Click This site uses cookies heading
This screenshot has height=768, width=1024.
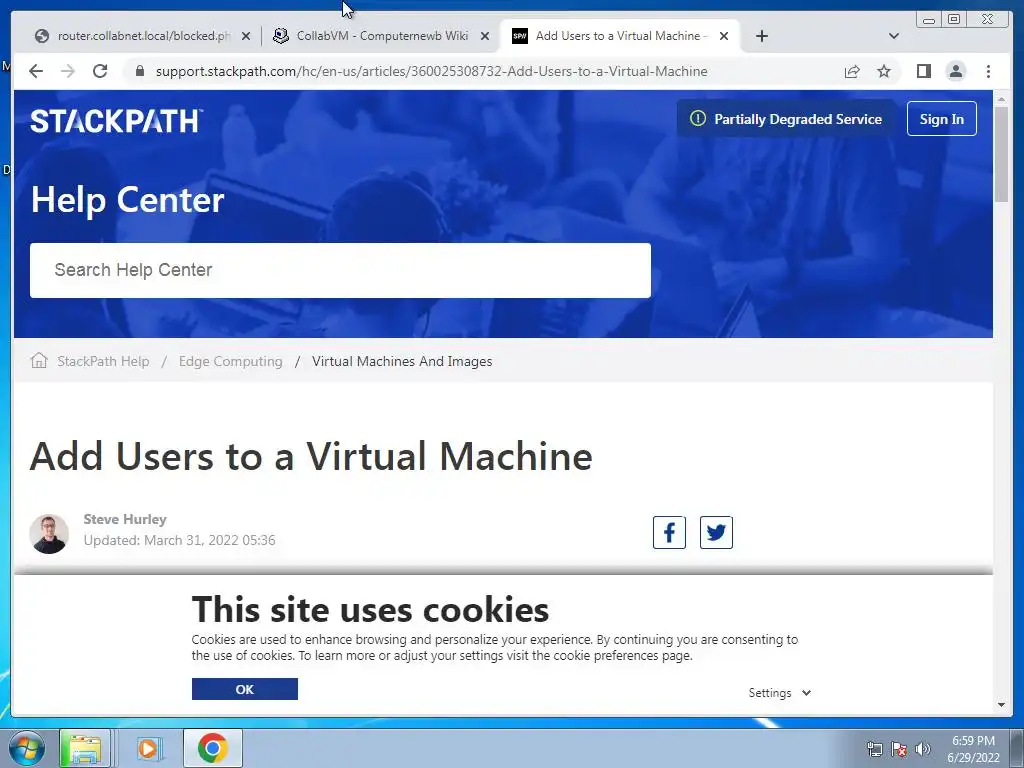click(370, 609)
